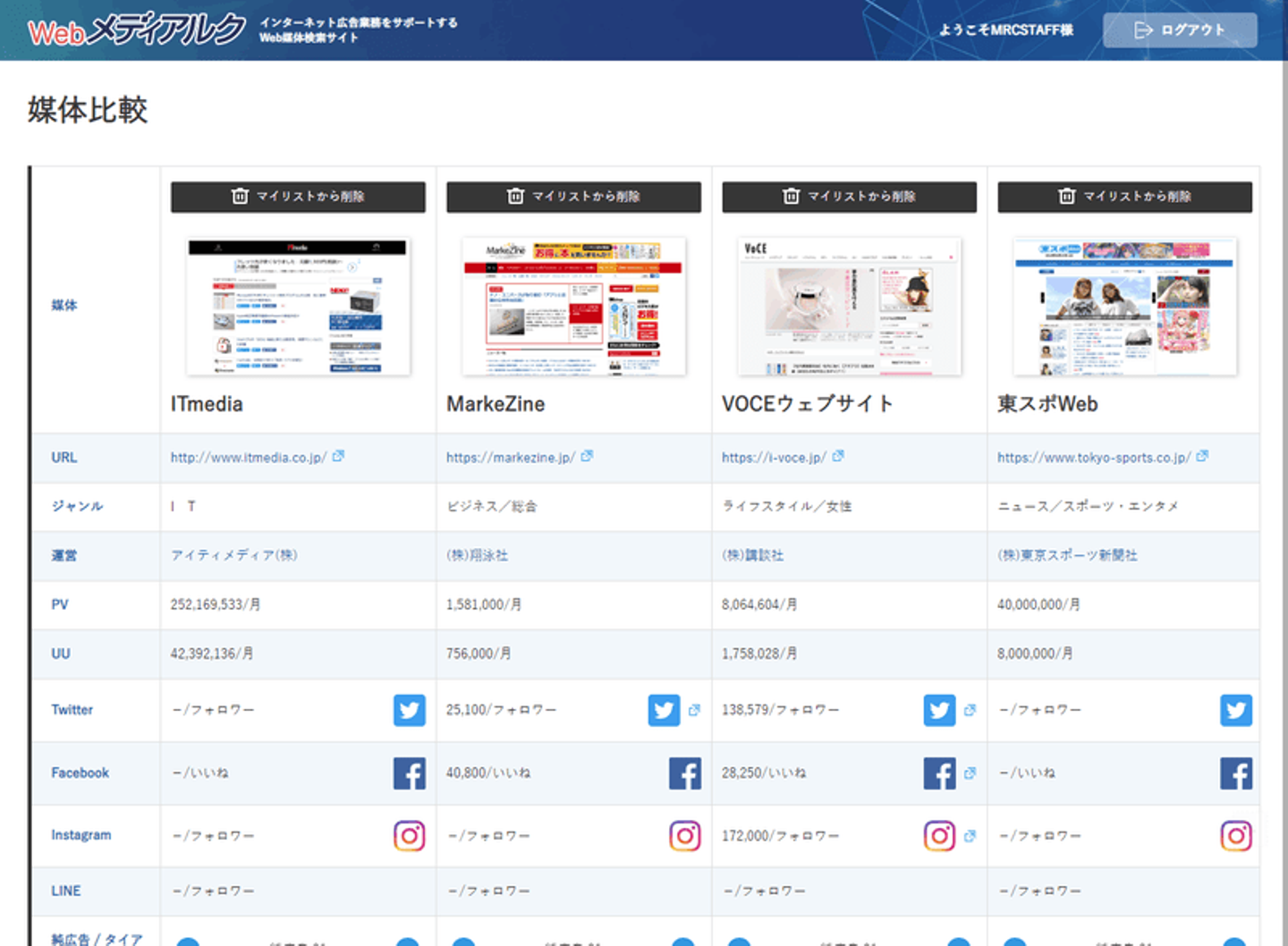The width and height of the screenshot is (1288, 946).
Task: Click the Facebook icon in ITmedia column
Action: pyautogui.click(x=410, y=773)
